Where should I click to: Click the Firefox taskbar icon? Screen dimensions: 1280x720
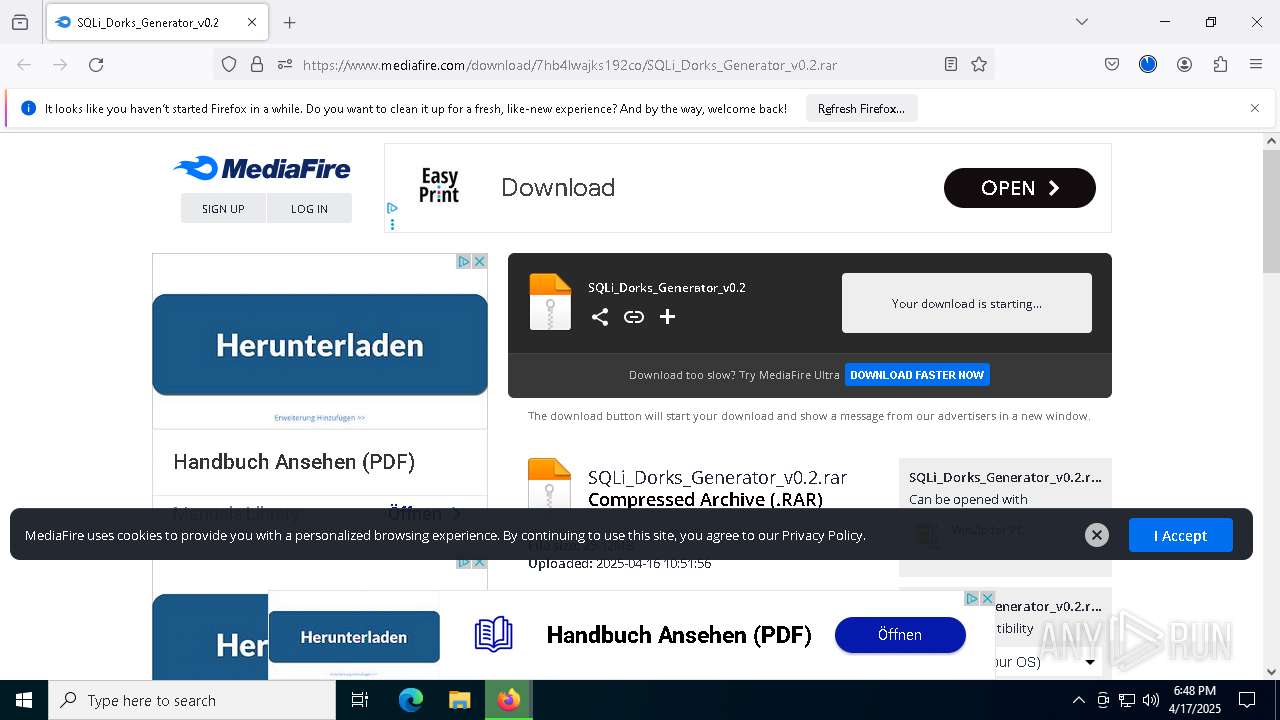pos(509,700)
